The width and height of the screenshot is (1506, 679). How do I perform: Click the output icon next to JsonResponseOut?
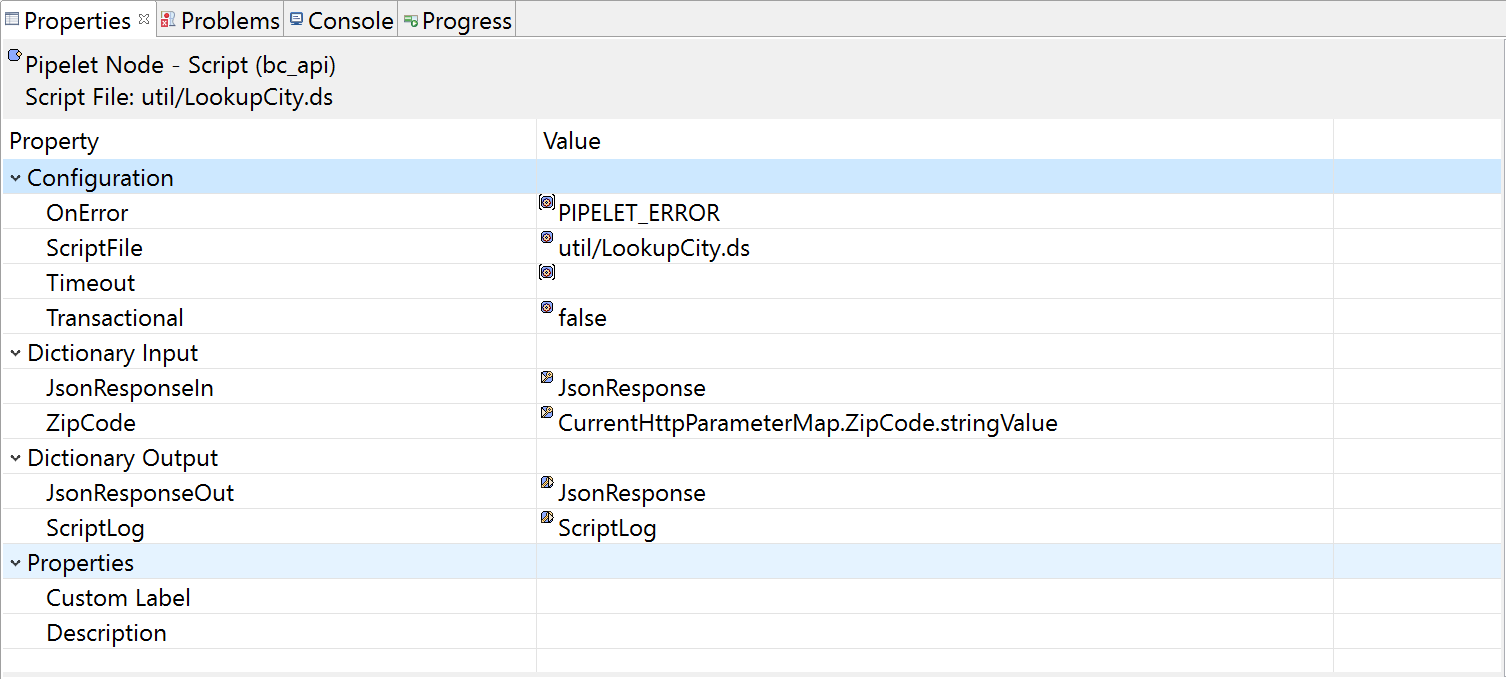point(546,482)
